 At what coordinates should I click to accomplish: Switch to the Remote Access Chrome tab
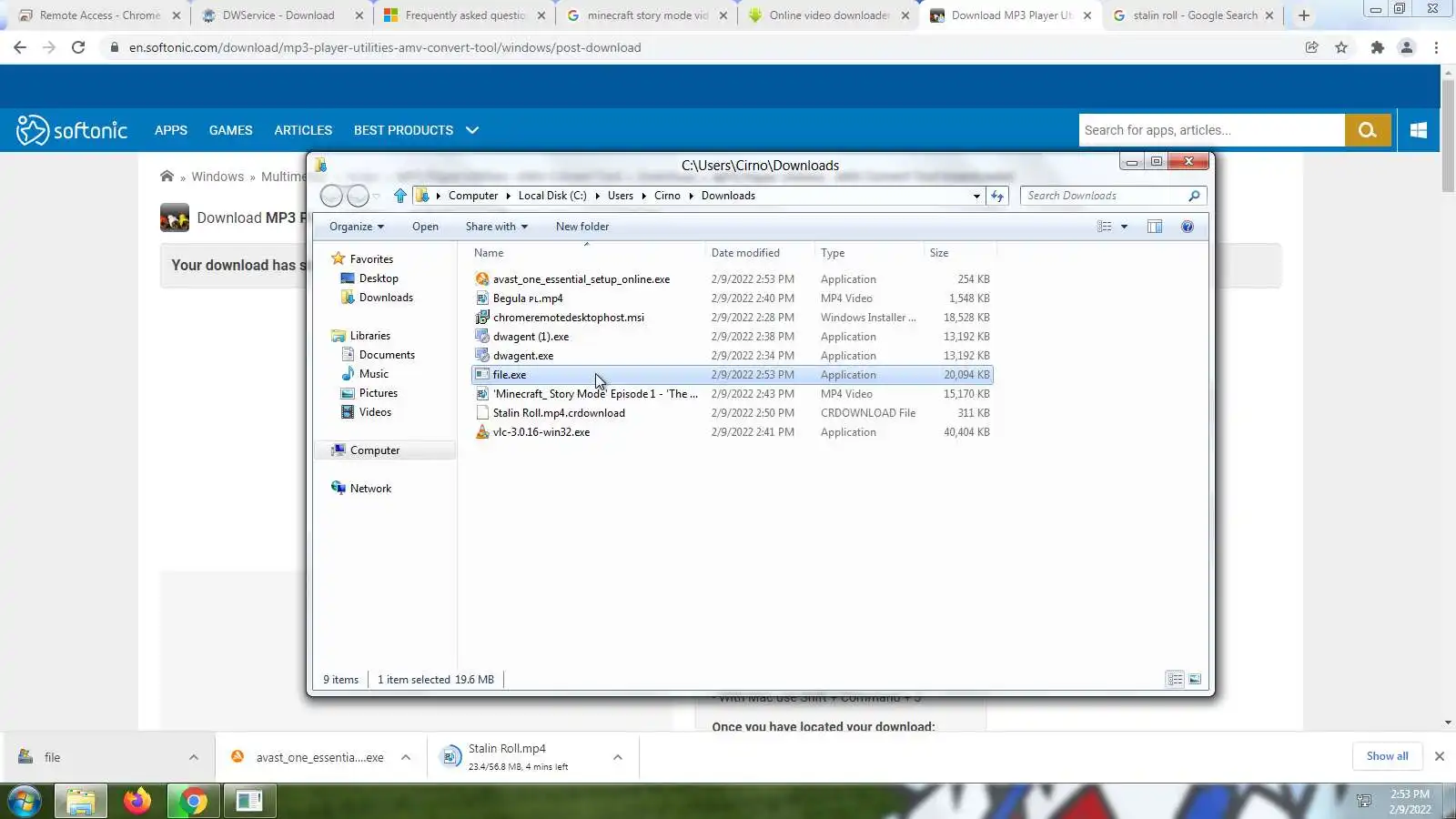pos(99,15)
